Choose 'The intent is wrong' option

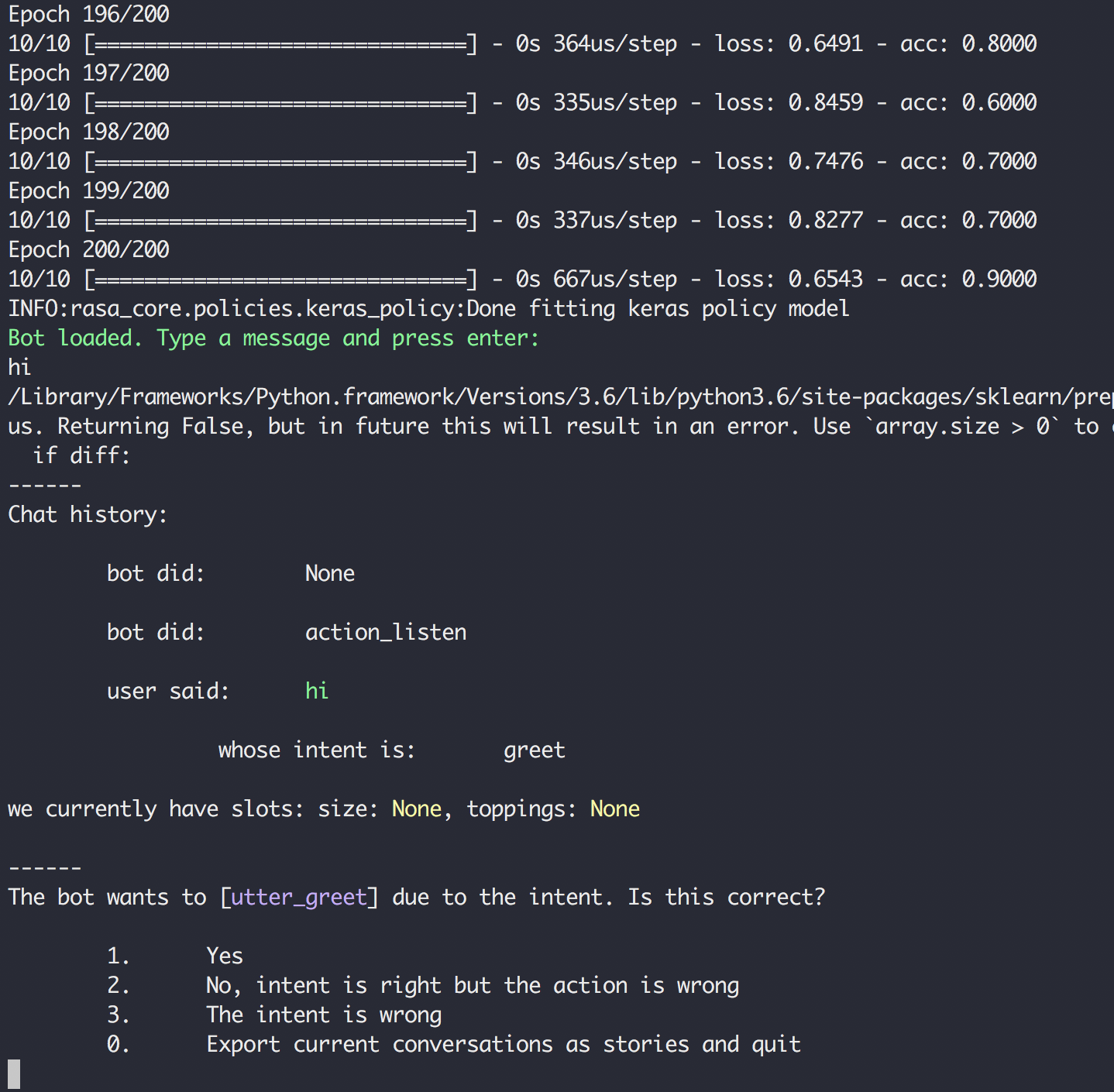pyautogui.click(x=323, y=1015)
